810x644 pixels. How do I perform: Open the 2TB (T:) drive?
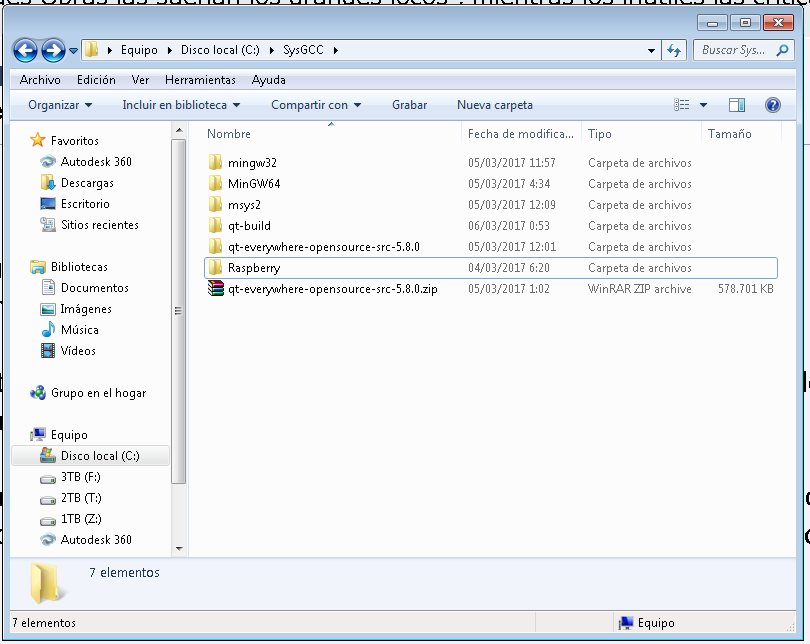[x=81, y=498]
